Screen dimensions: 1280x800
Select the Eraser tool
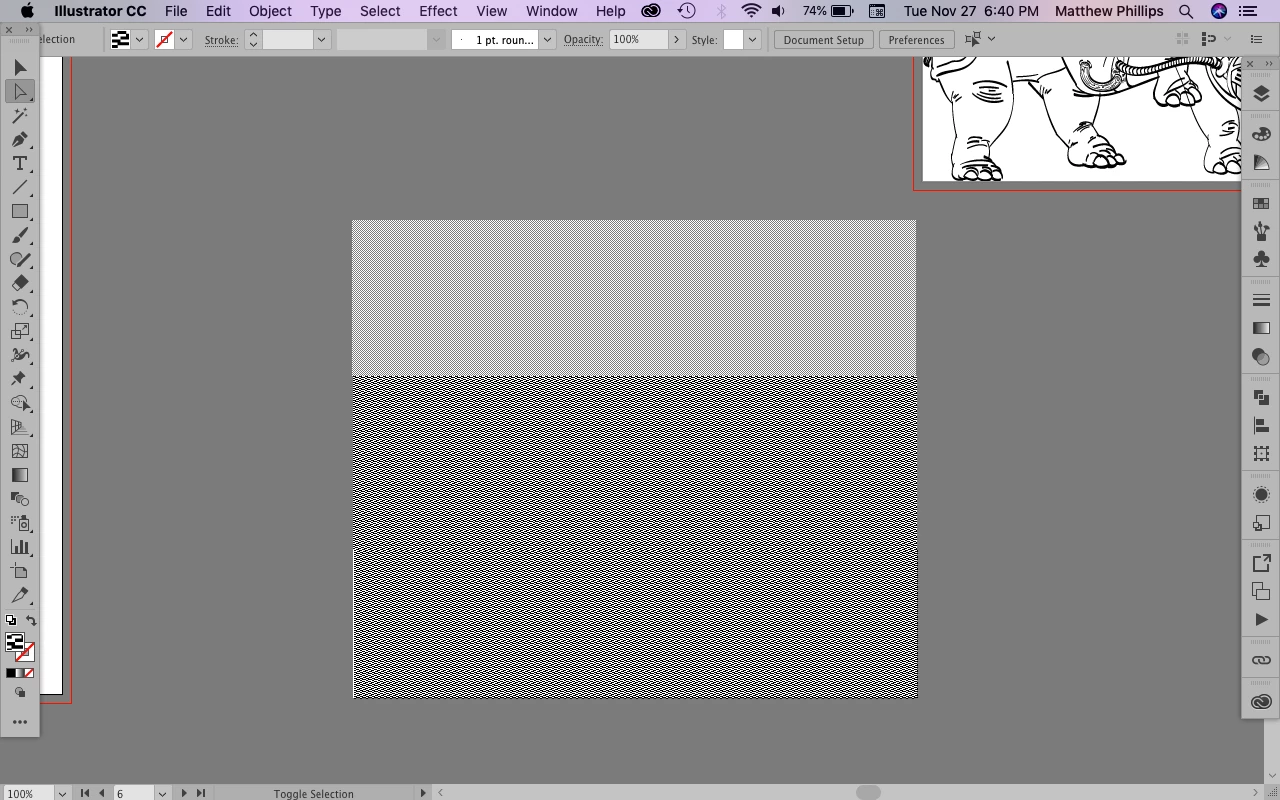click(19, 283)
